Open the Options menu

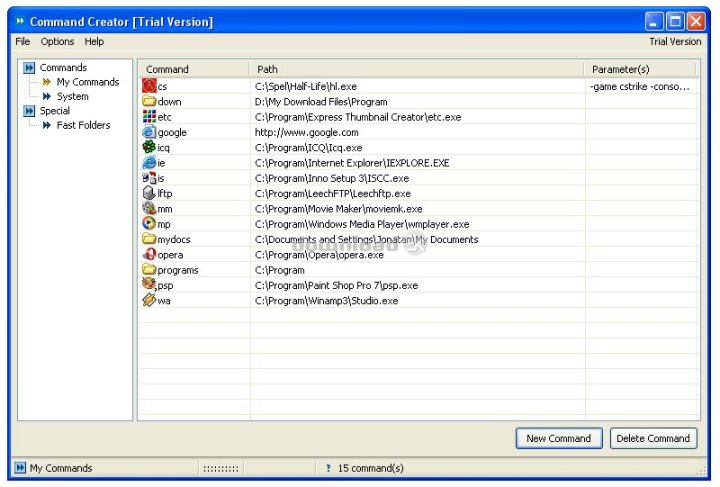(57, 41)
